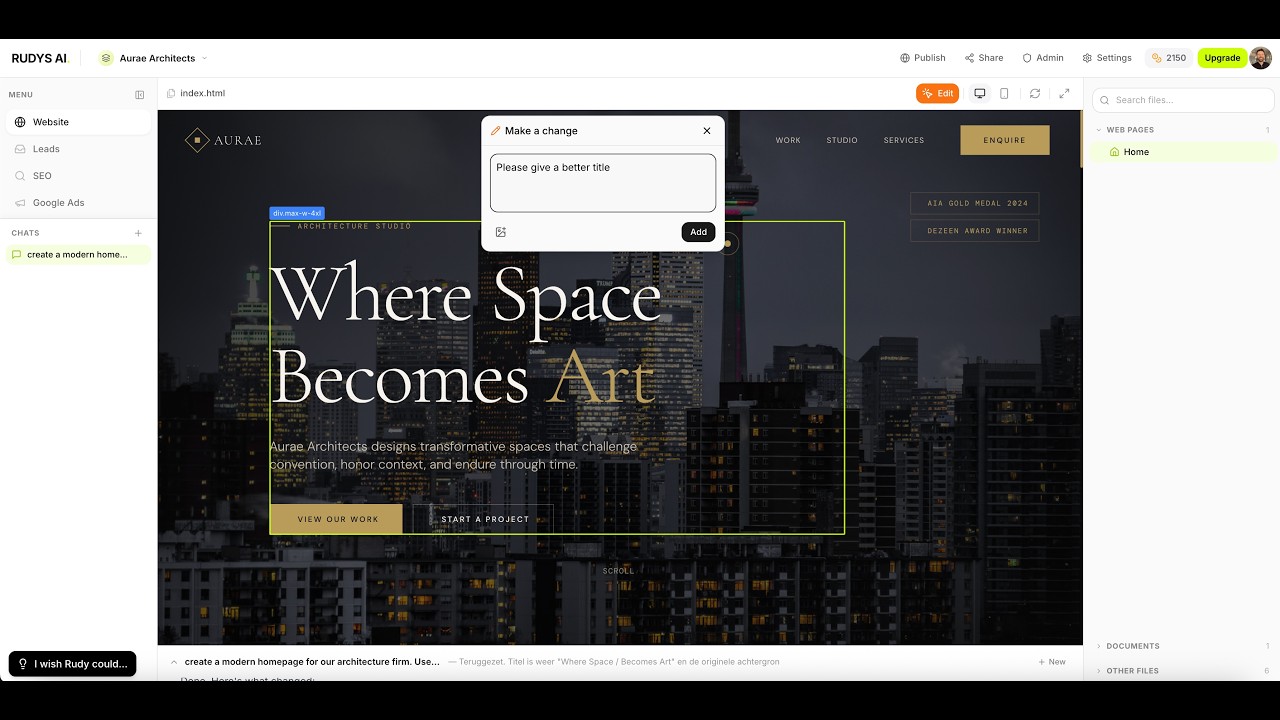The width and height of the screenshot is (1280, 720).
Task: Open the 'create a modern home...' chat
Action: (x=78, y=255)
